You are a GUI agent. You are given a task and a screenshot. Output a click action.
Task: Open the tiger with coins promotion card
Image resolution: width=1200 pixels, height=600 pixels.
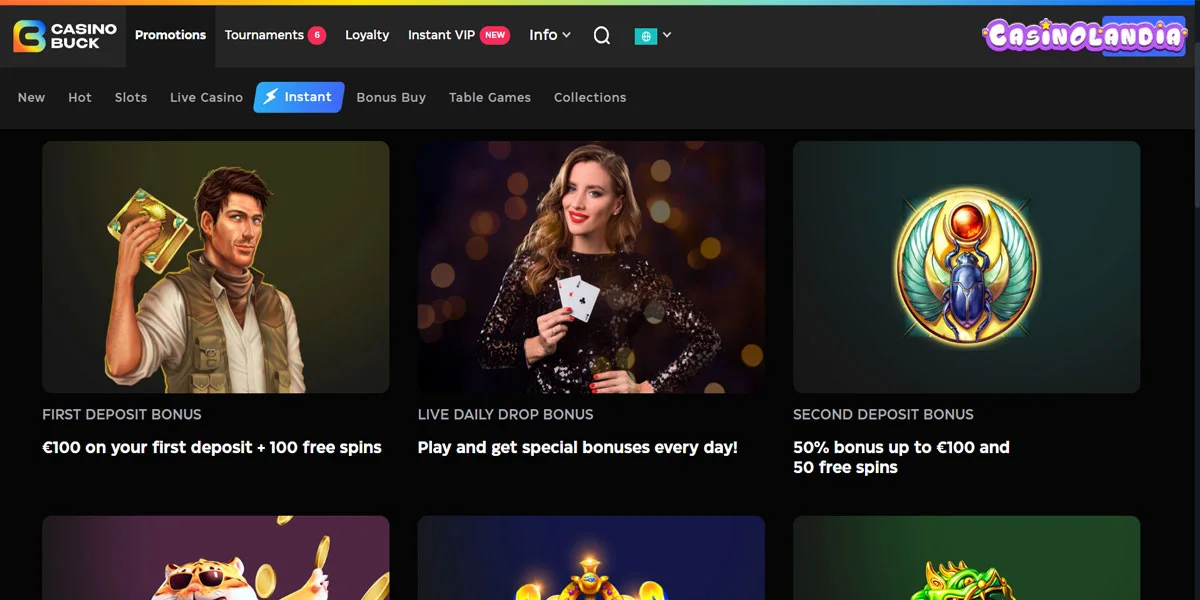(x=216, y=558)
